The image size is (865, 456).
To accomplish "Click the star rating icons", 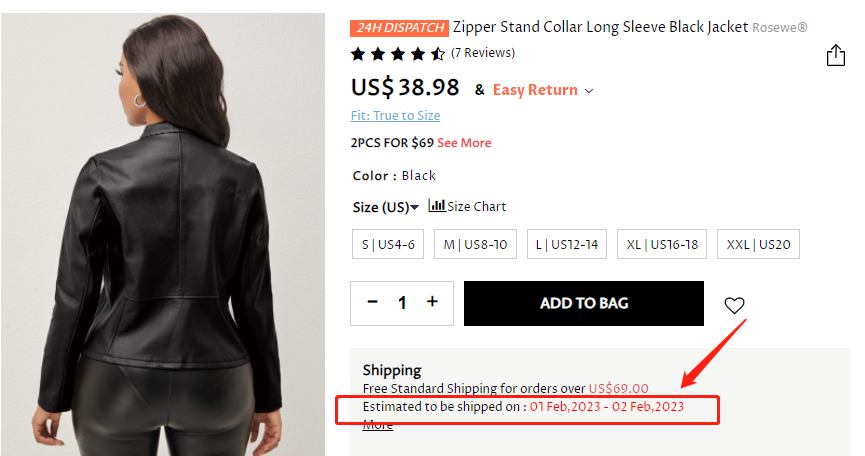I will (x=398, y=53).
